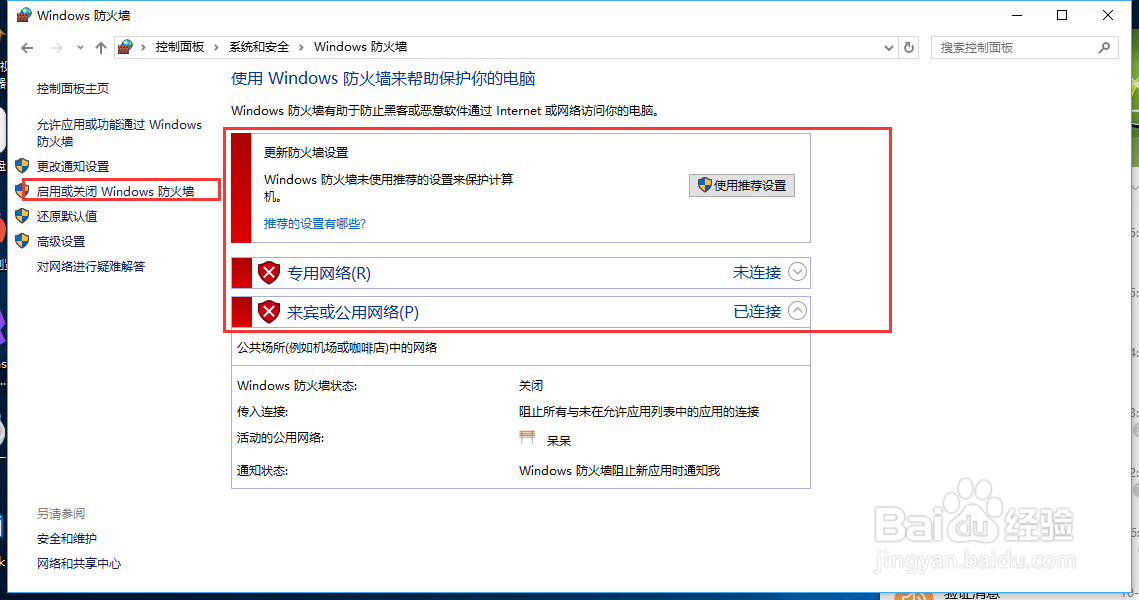Click Windows 防火墙 title bar icon

pyautogui.click(x=24, y=15)
